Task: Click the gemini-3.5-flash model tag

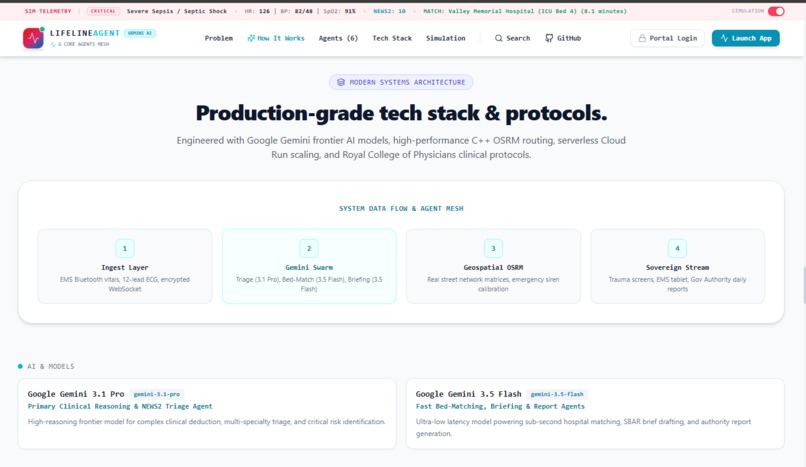Action: coord(557,394)
